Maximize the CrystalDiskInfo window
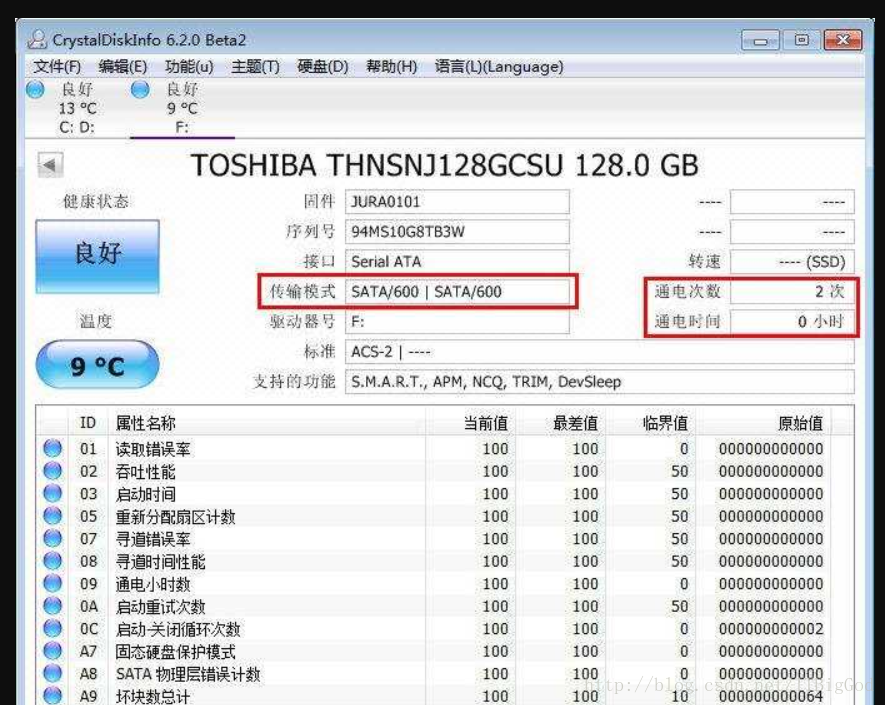Viewport: 885px width, 705px height. point(801,40)
